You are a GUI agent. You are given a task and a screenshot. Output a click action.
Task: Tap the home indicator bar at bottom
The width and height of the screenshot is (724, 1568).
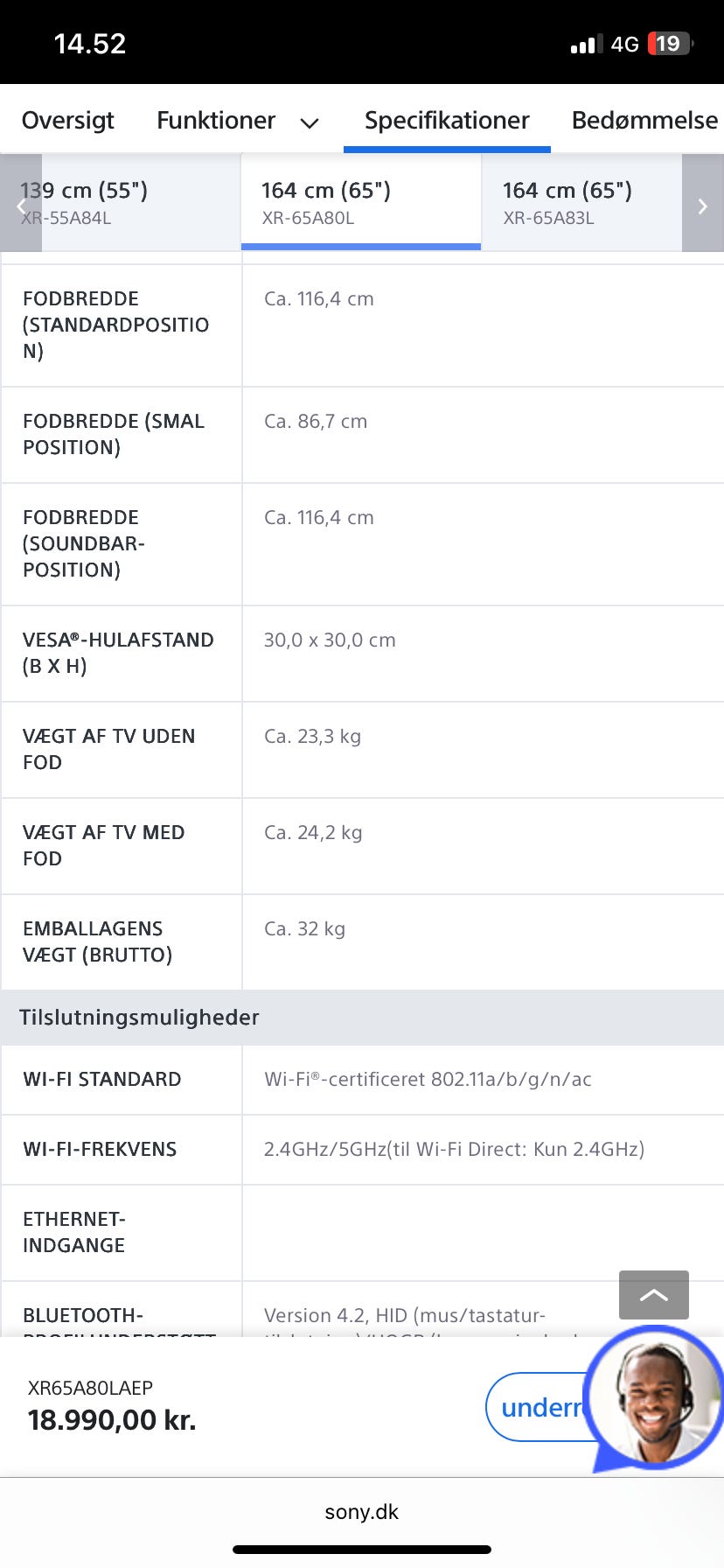click(361, 1550)
